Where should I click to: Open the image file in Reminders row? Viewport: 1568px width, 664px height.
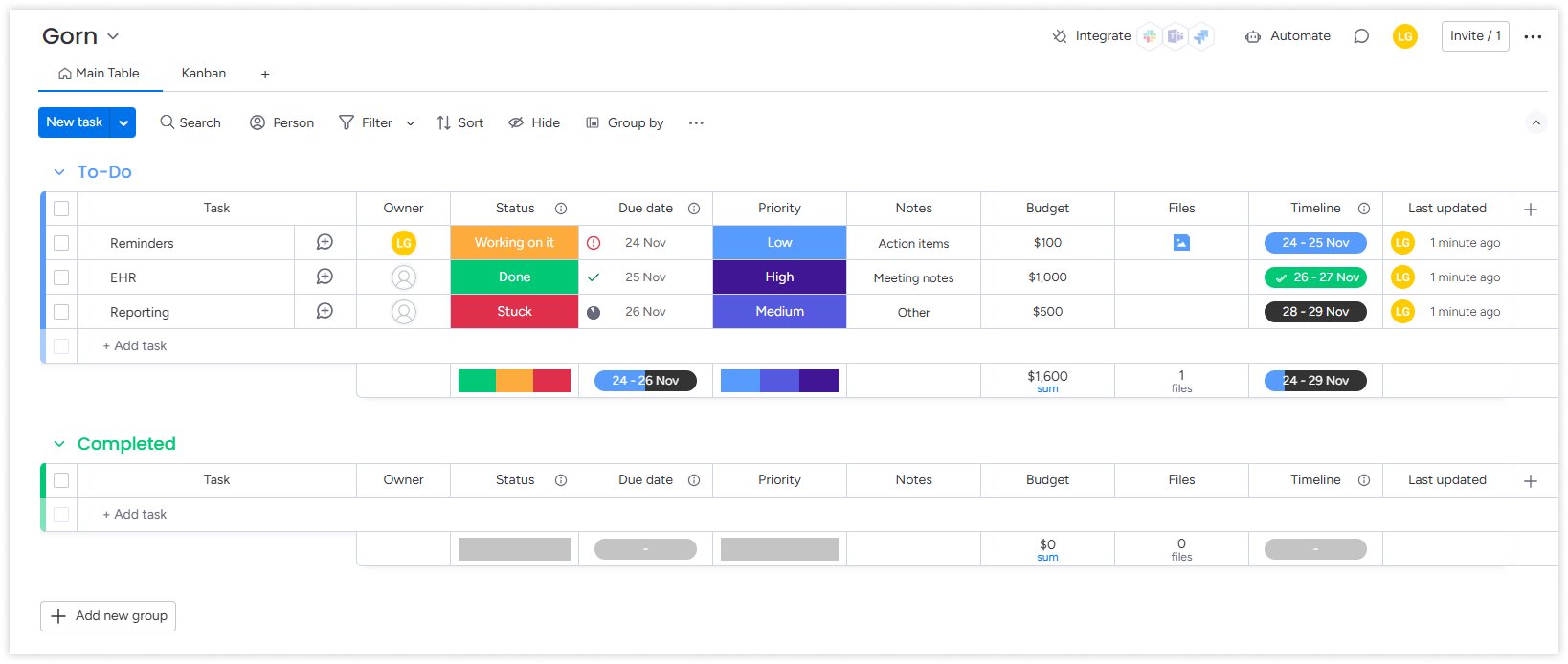pyautogui.click(x=1181, y=243)
